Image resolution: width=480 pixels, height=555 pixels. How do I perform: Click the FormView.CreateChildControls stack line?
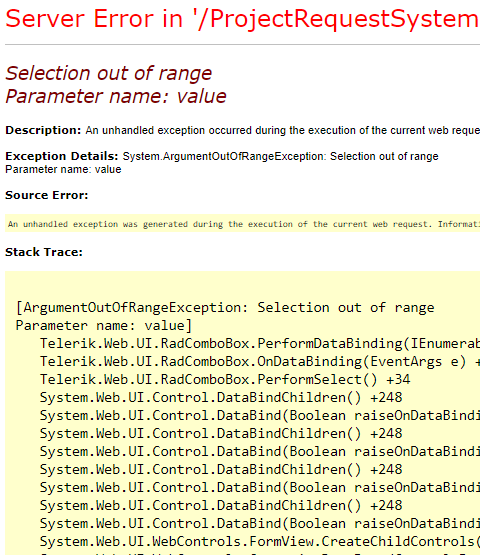[x=260, y=542]
